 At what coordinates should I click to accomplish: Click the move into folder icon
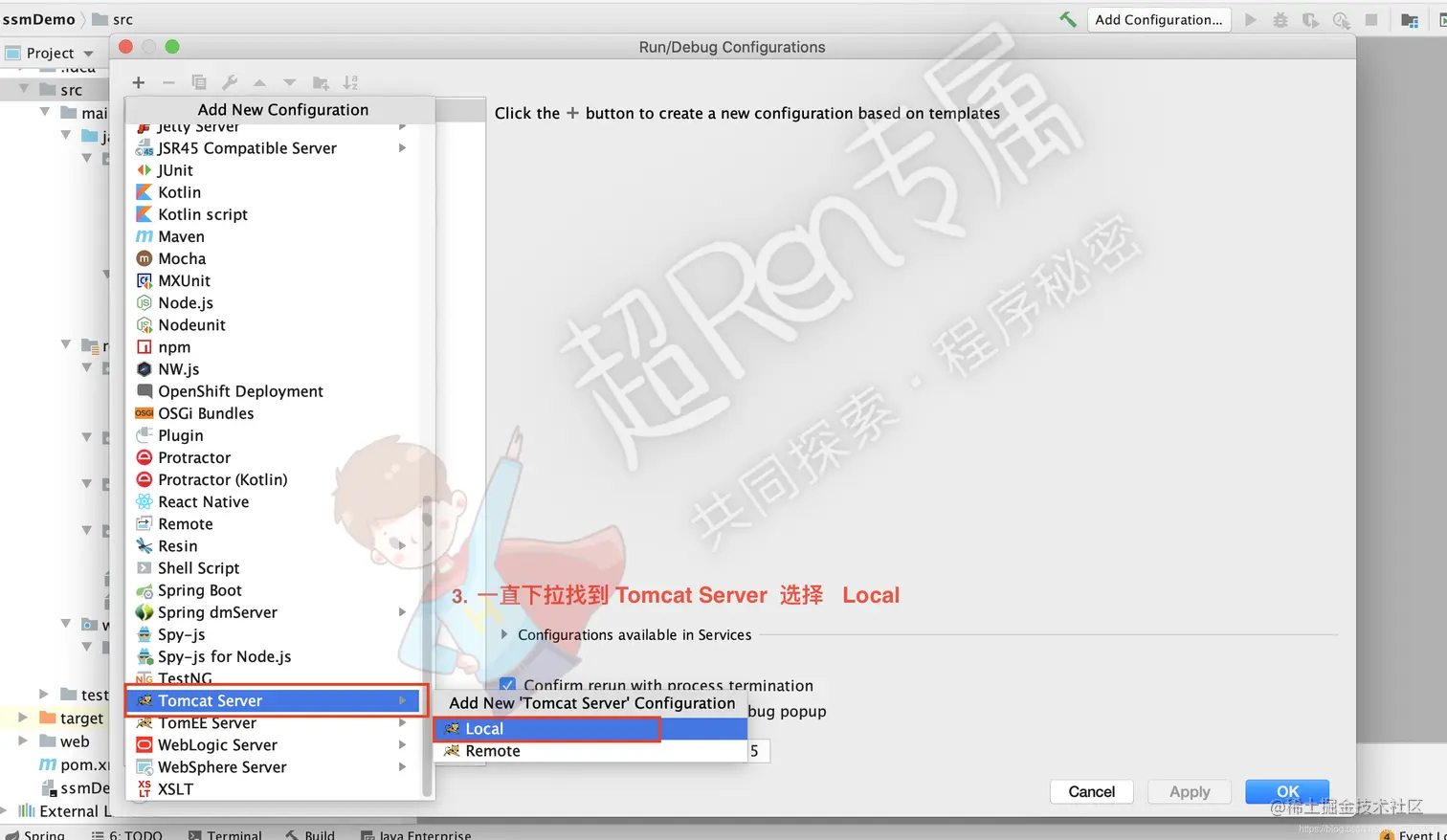coord(321,82)
